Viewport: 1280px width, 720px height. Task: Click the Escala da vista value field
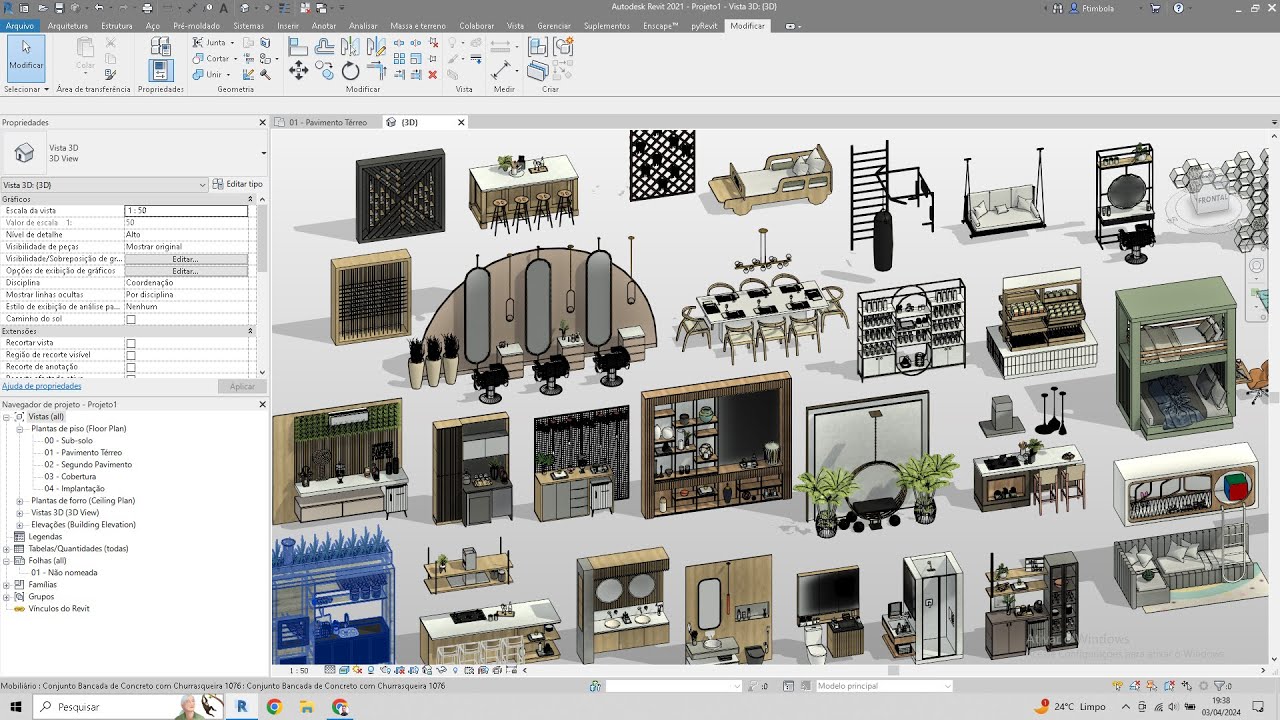185,211
